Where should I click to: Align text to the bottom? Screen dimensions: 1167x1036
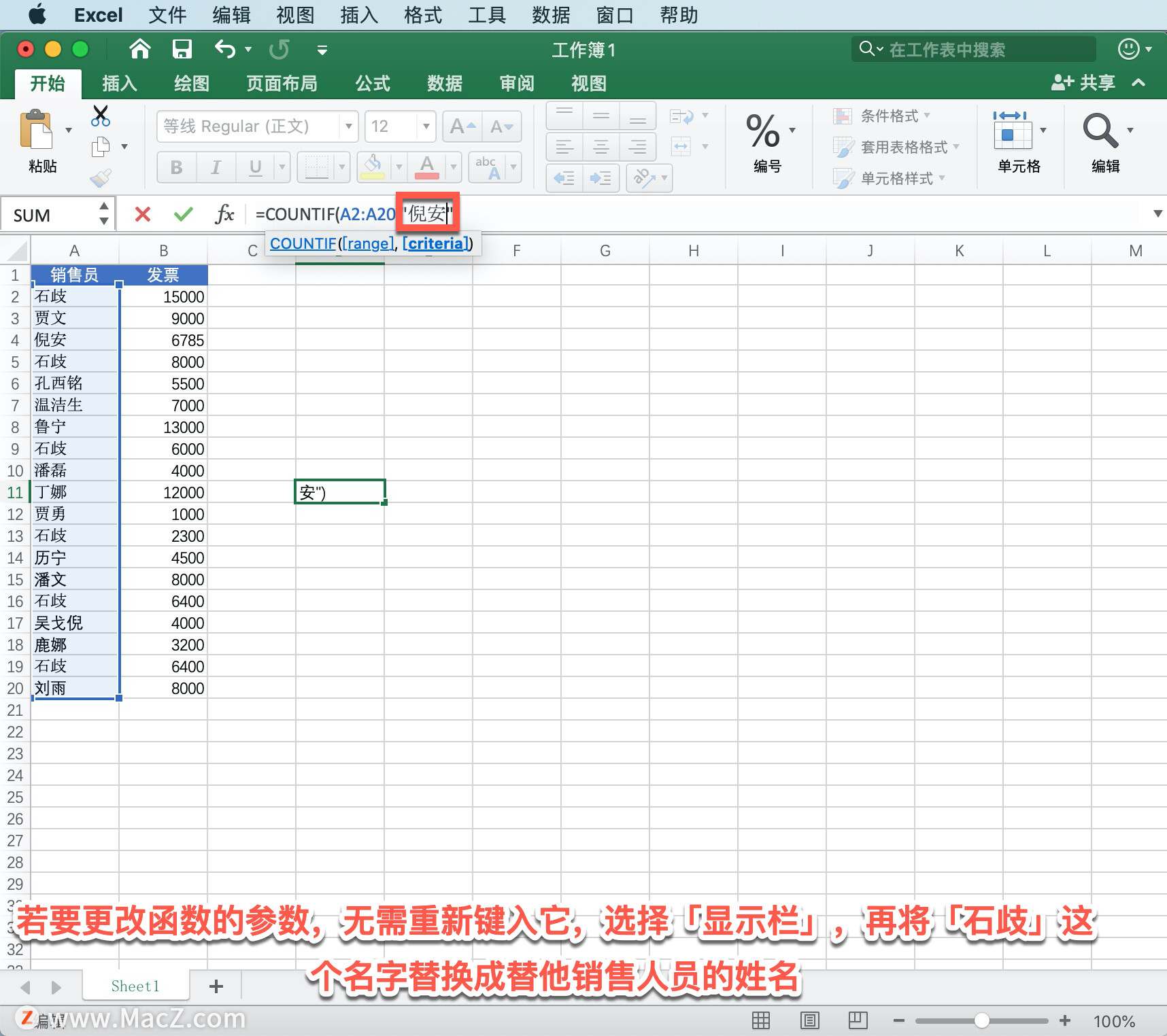pos(638,116)
